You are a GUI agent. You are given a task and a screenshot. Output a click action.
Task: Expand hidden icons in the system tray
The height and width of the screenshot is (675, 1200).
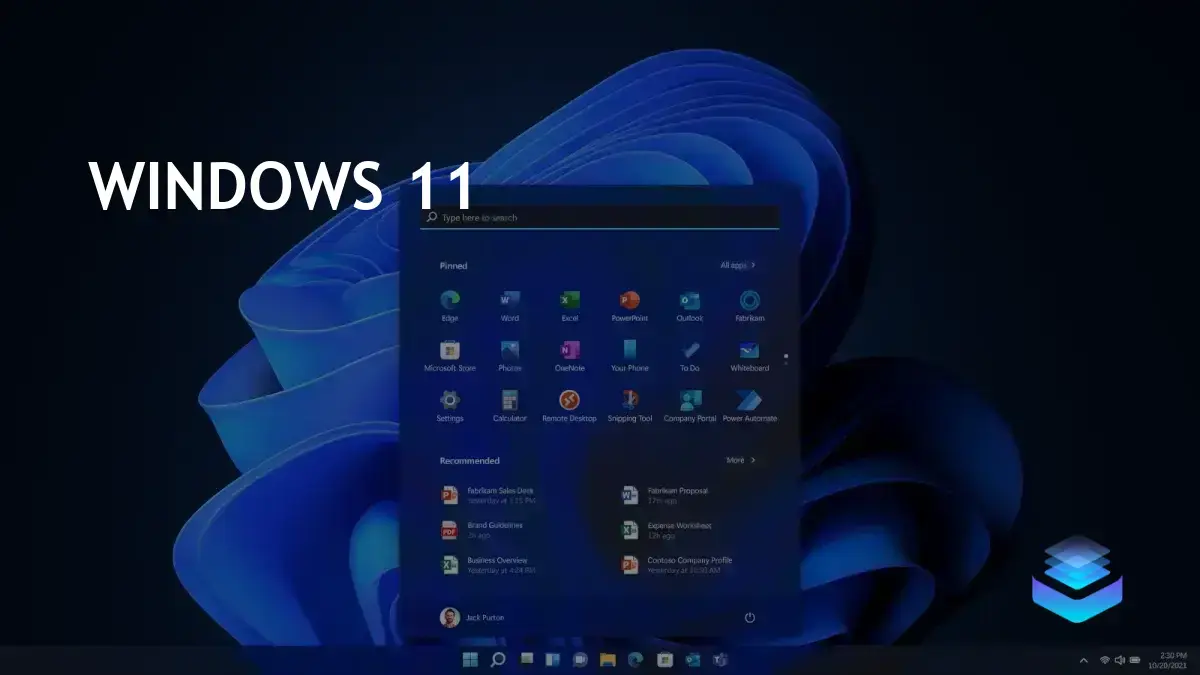click(x=1083, y=660)
